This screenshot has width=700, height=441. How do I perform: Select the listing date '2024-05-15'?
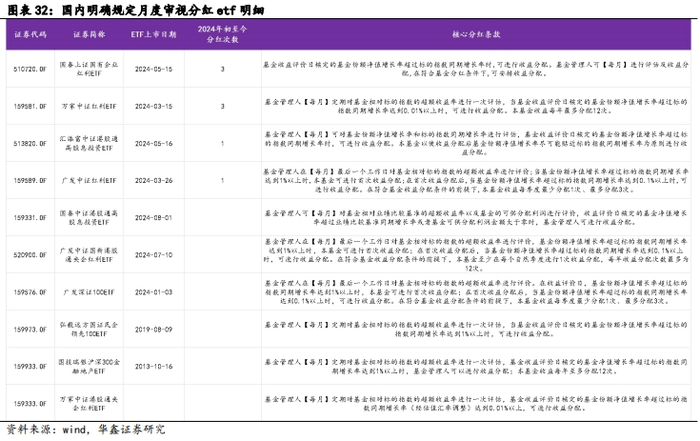tap(154, 69)
